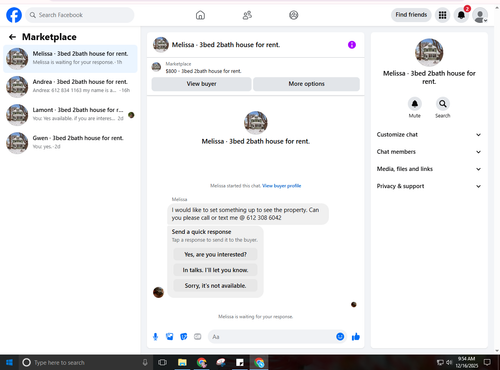Click the listing thumbnail in Marketplace header
The height and width of the screenshot is (370, 500).
pyautogui.click(x=156, y=67)
